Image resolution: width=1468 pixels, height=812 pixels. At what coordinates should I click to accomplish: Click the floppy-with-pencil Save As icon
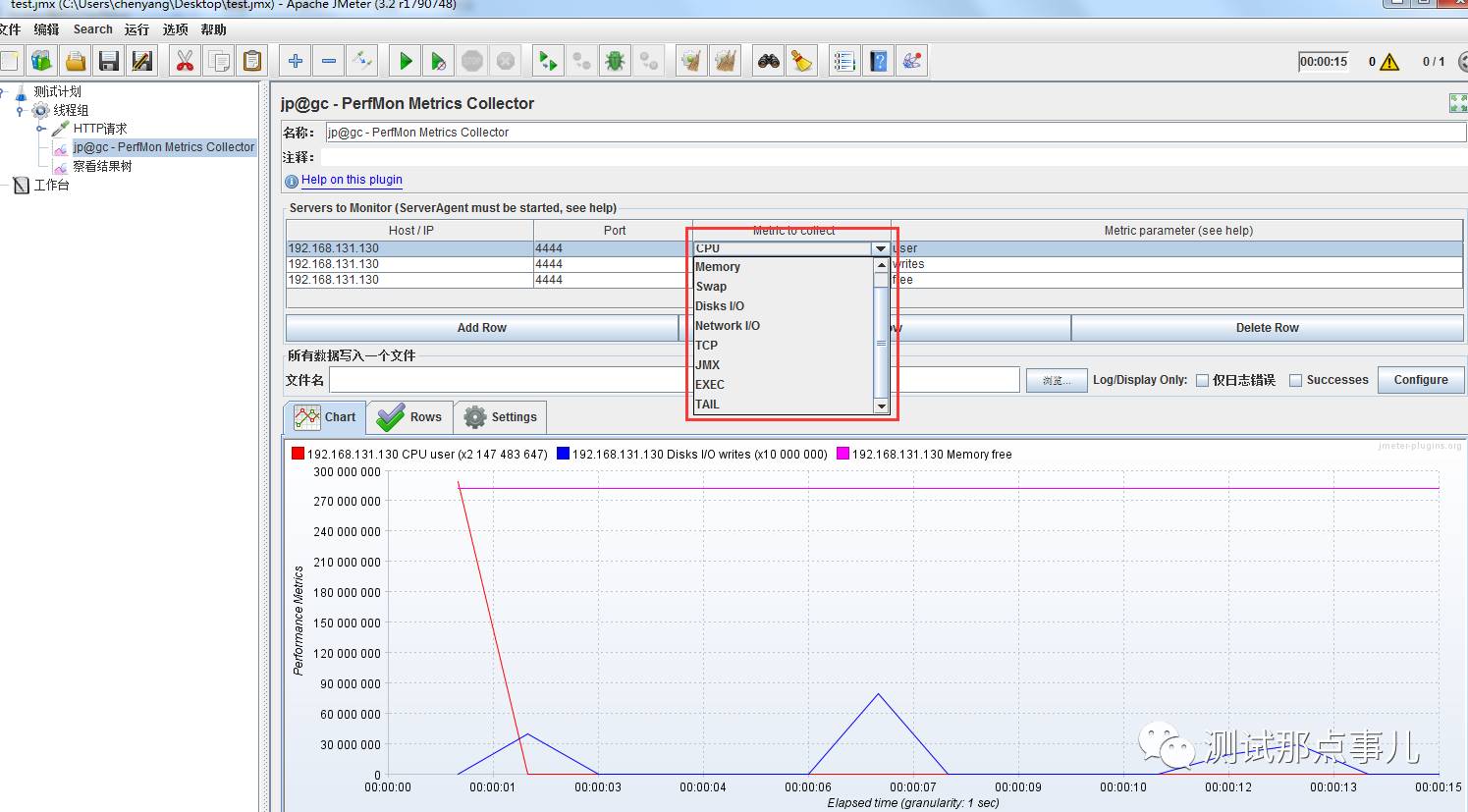tap(142, 61)
